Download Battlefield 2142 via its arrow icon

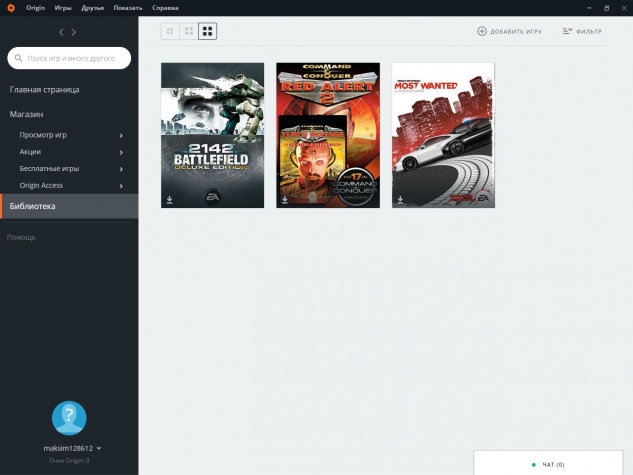pos(170,200)
